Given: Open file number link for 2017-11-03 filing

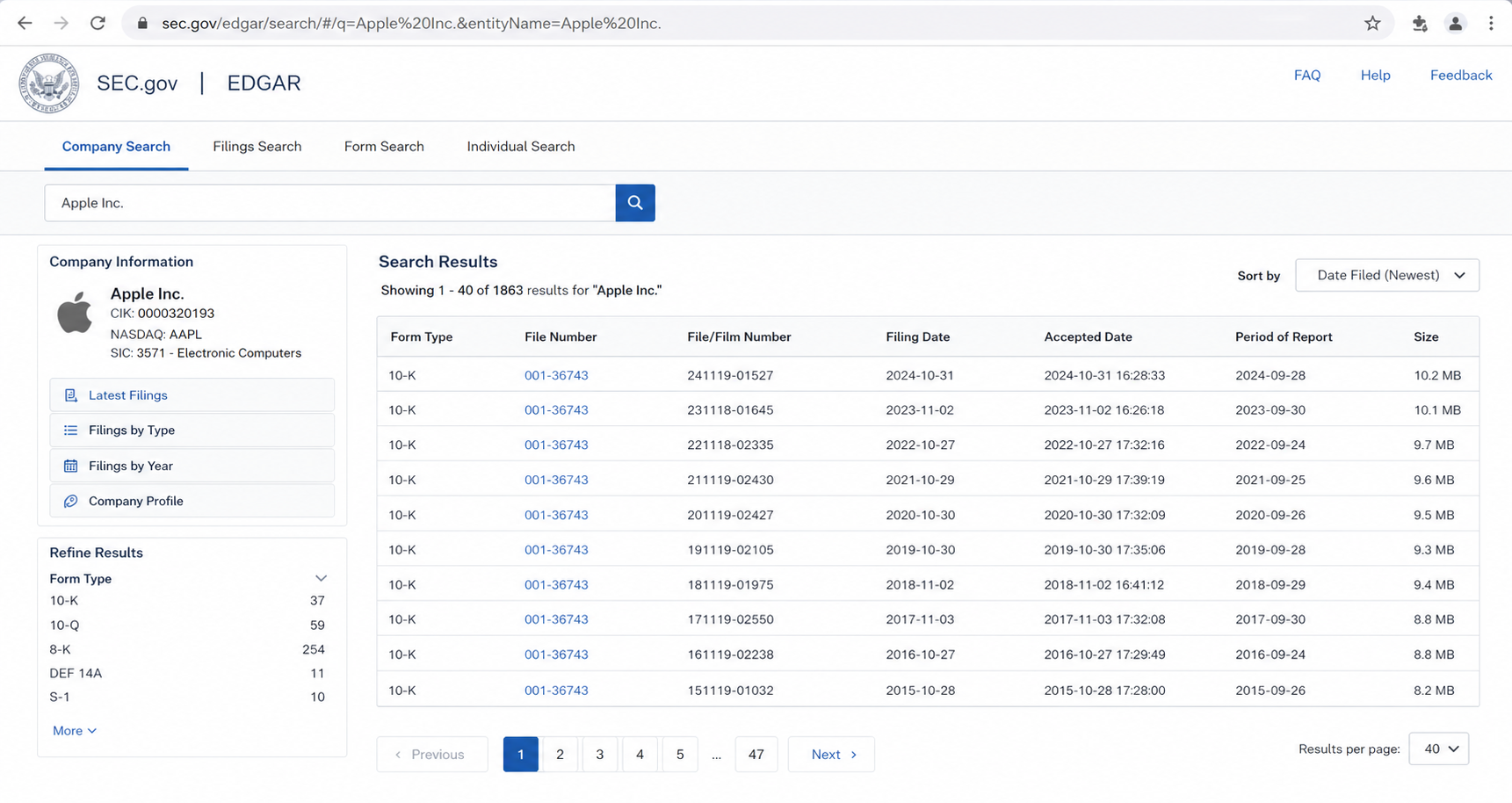Looking at the screenshot, I should (x=556, y=620).
